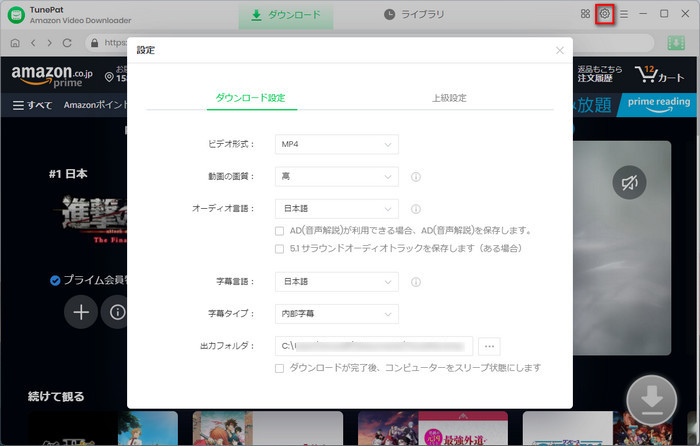The image size is (700, 446).
Task: Enable saving AD audio description checkbox
Action: (279, 231)
